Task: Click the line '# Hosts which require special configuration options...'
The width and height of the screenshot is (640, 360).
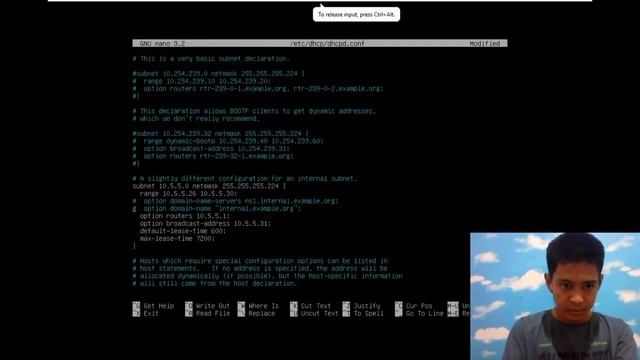Action: (x=260, y=261)
